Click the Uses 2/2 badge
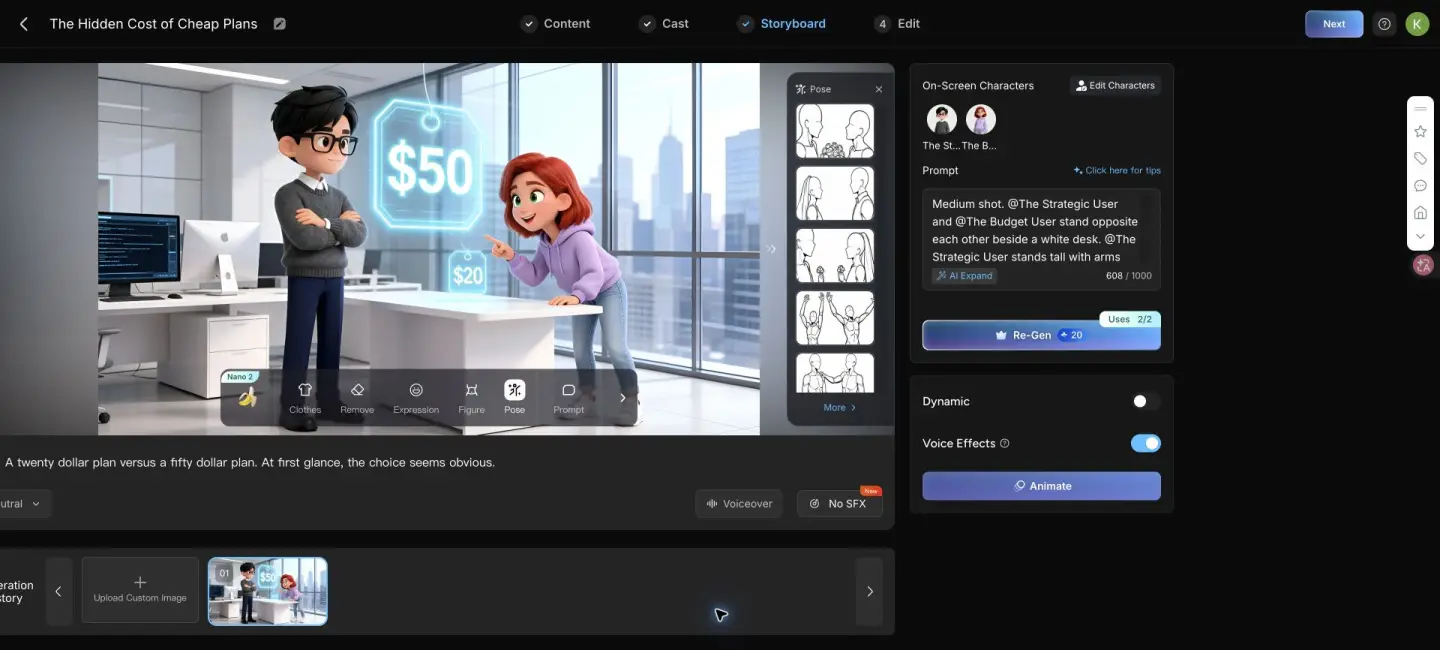 point(1130,319)
